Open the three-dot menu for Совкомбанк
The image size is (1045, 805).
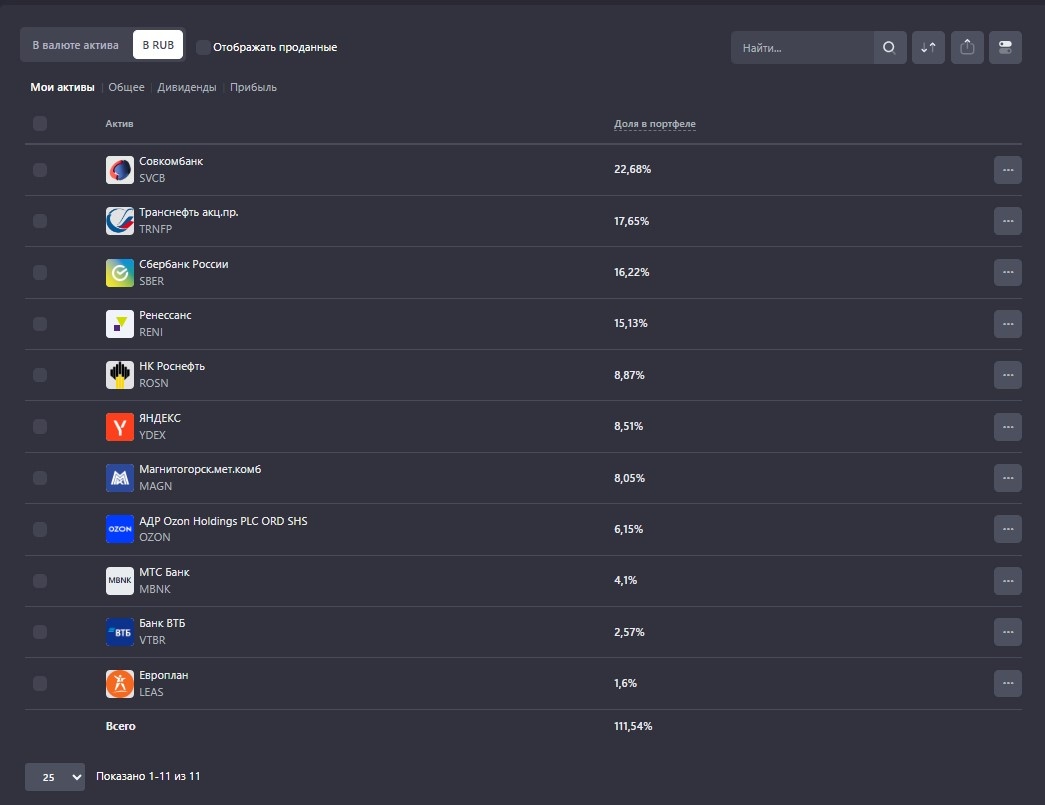click(x=1008, y=170)
